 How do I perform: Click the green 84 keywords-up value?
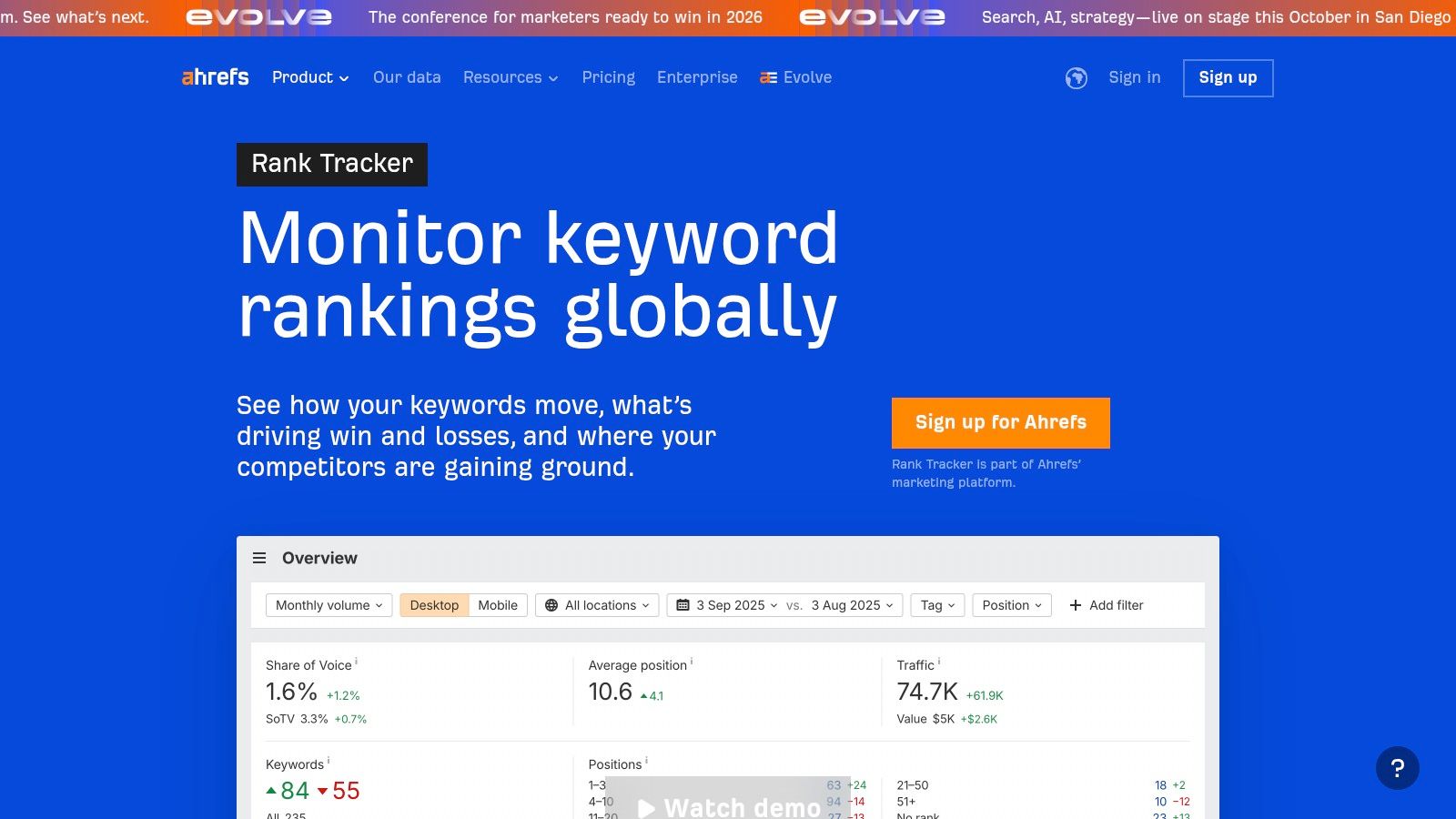tap(295, 791)
